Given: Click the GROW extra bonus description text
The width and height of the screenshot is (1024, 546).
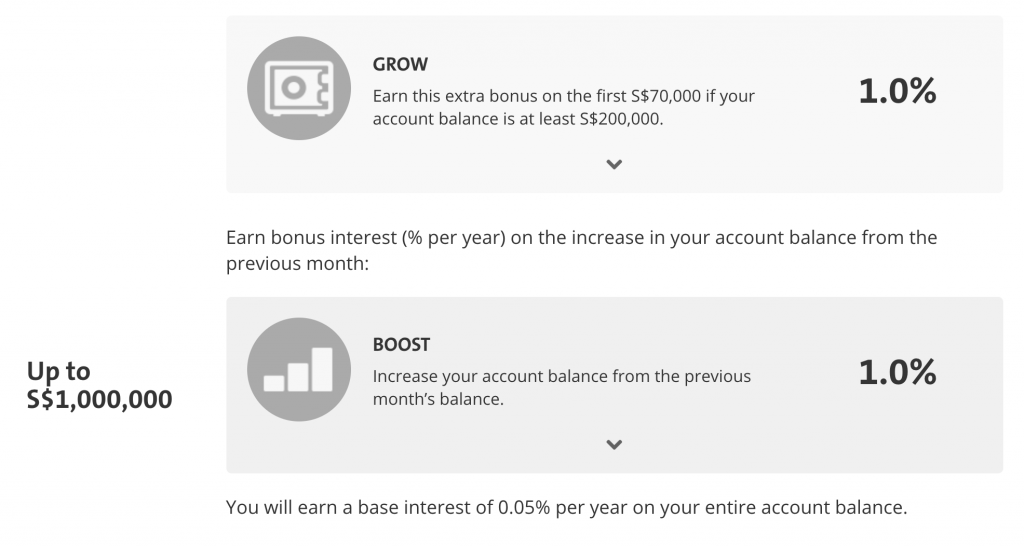Looking at the screenshot, I should click(564, 107).
